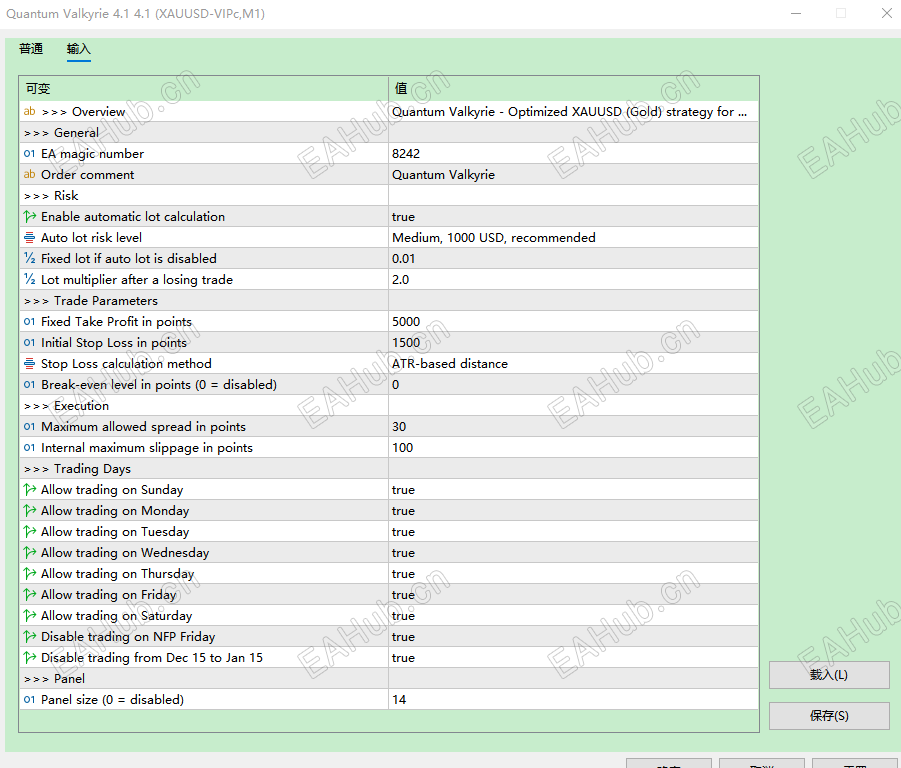Edit the Fixed Take Profit value 5000
This screenshot has width=901, height=768.
tap(573, 322)
